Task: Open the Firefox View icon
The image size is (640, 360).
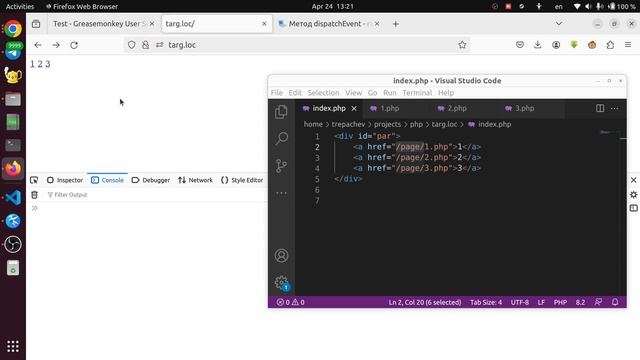Action: (36, 24)
